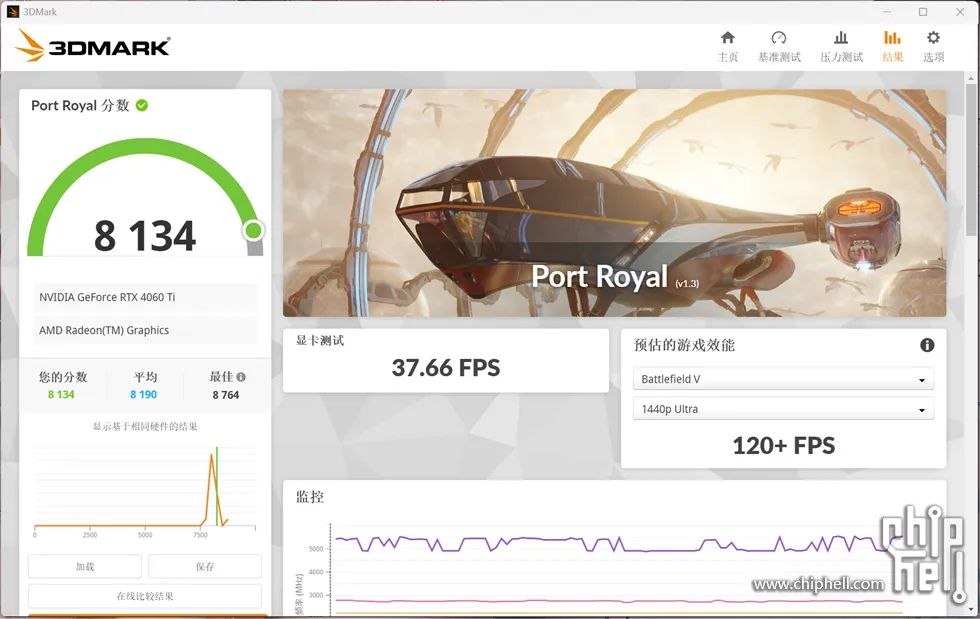Image resolution: width=980 pixels, height=619 pixels.
Task: Select the Results (结果) tab
Action: click(x=892, y=47)
